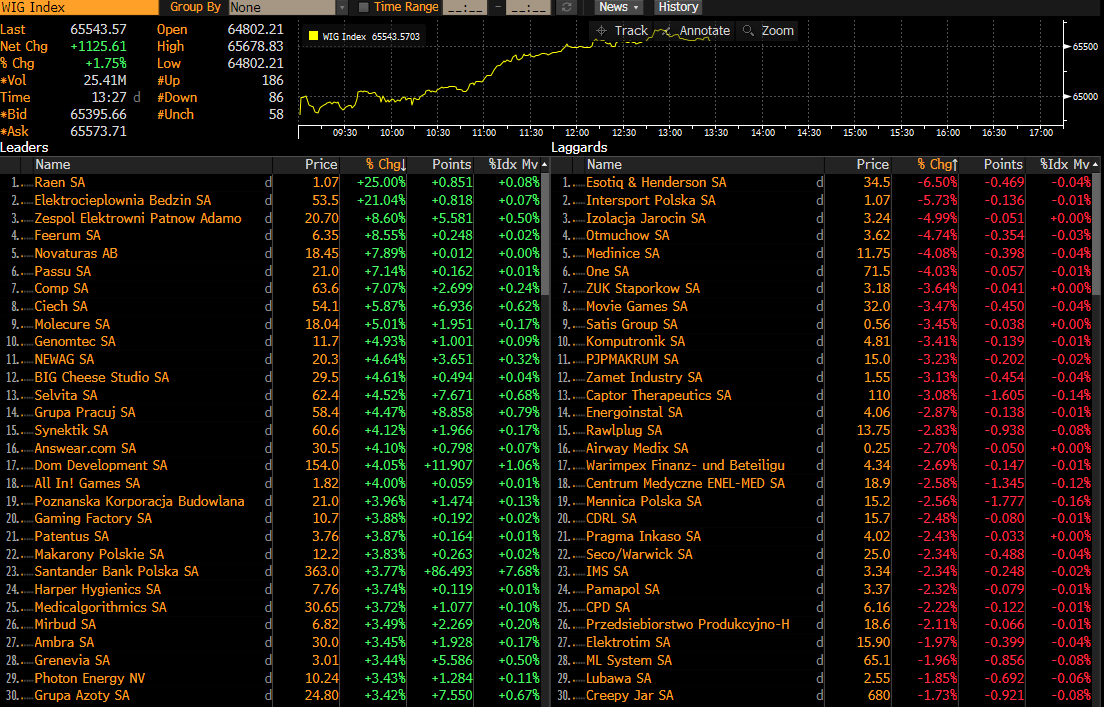Image resolution: width=1104 pixels, height=707 pixels.
Task: Click the refresh icon beside time range
Action: (x=567, y=7)
